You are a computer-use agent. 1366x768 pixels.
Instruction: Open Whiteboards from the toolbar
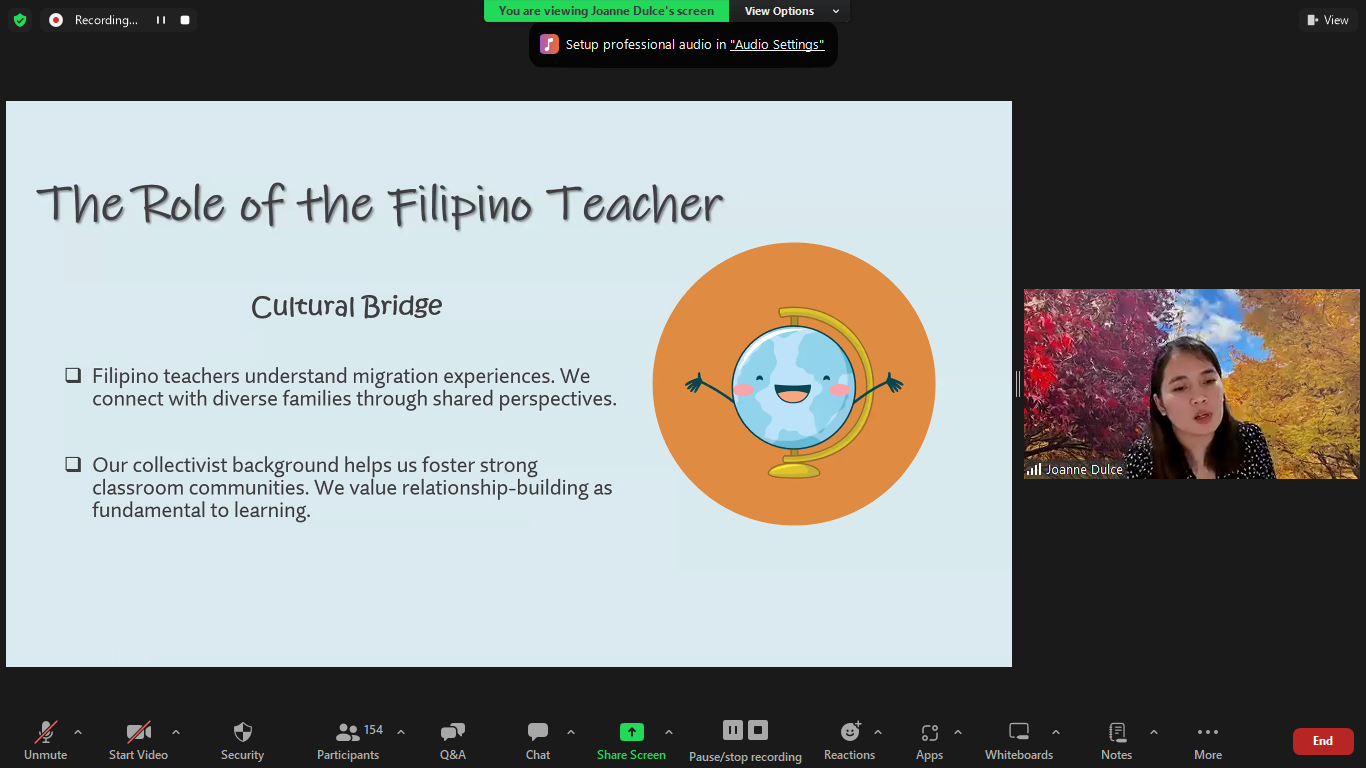click(x=1018, y=733)
